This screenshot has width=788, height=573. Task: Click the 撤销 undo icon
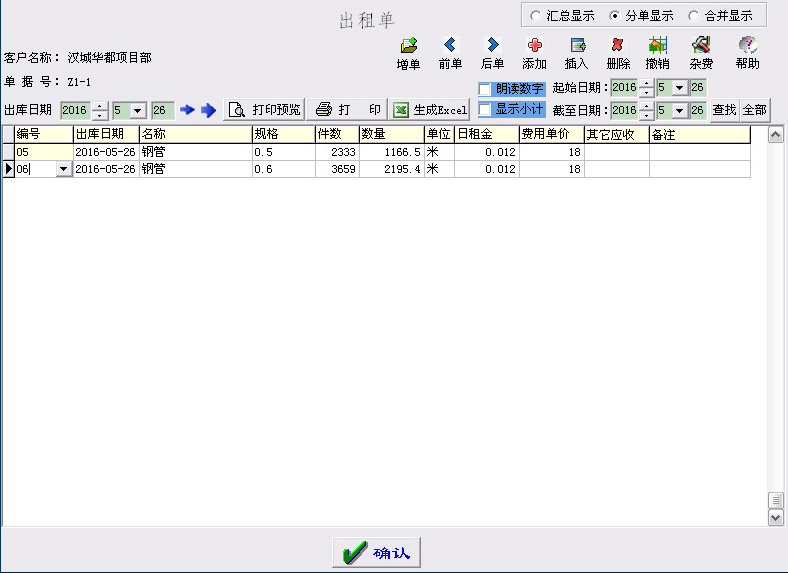657,46
